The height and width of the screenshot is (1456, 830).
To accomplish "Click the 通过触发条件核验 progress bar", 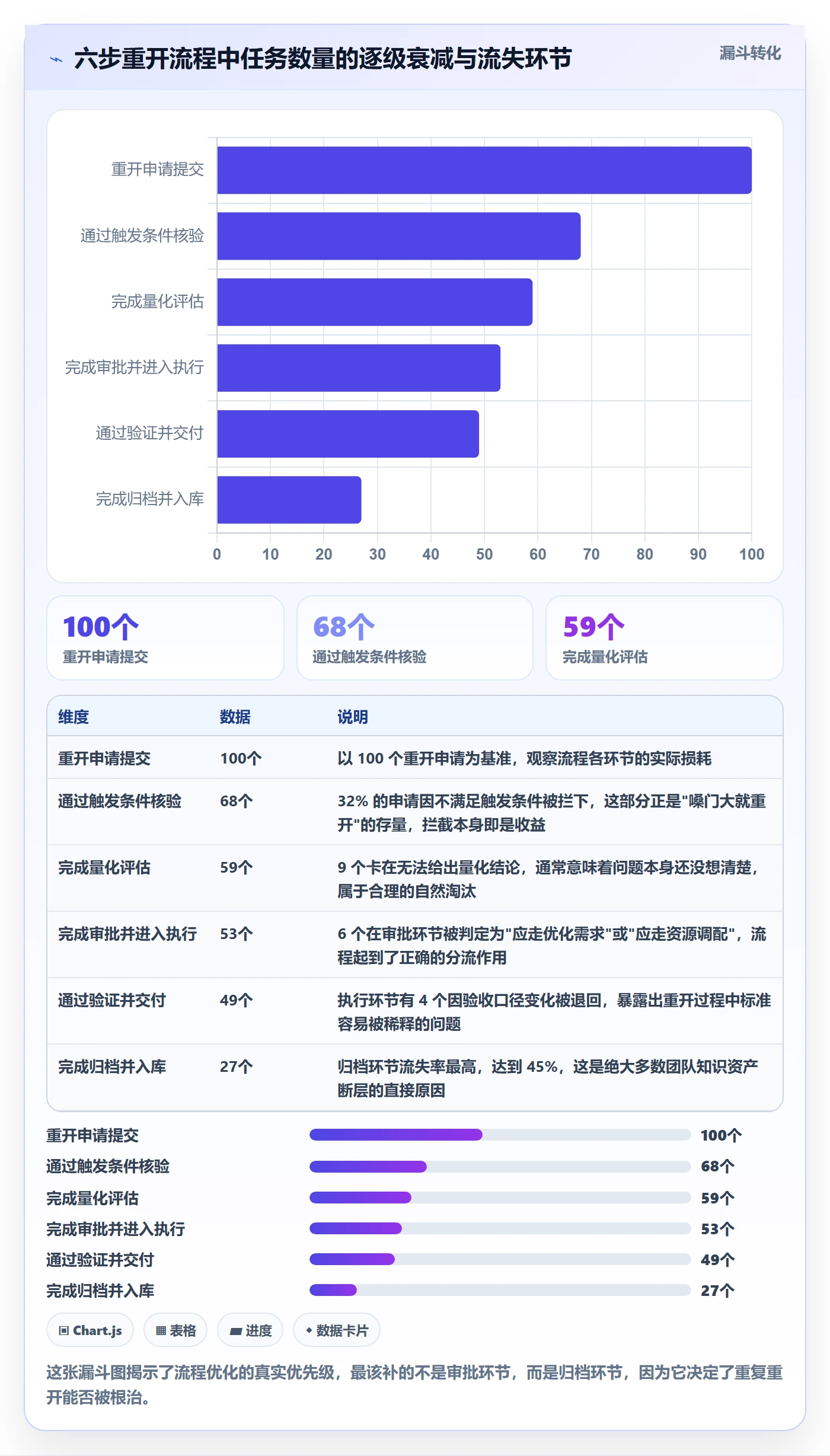I will pyautogui.click(x=500, y=1166).
